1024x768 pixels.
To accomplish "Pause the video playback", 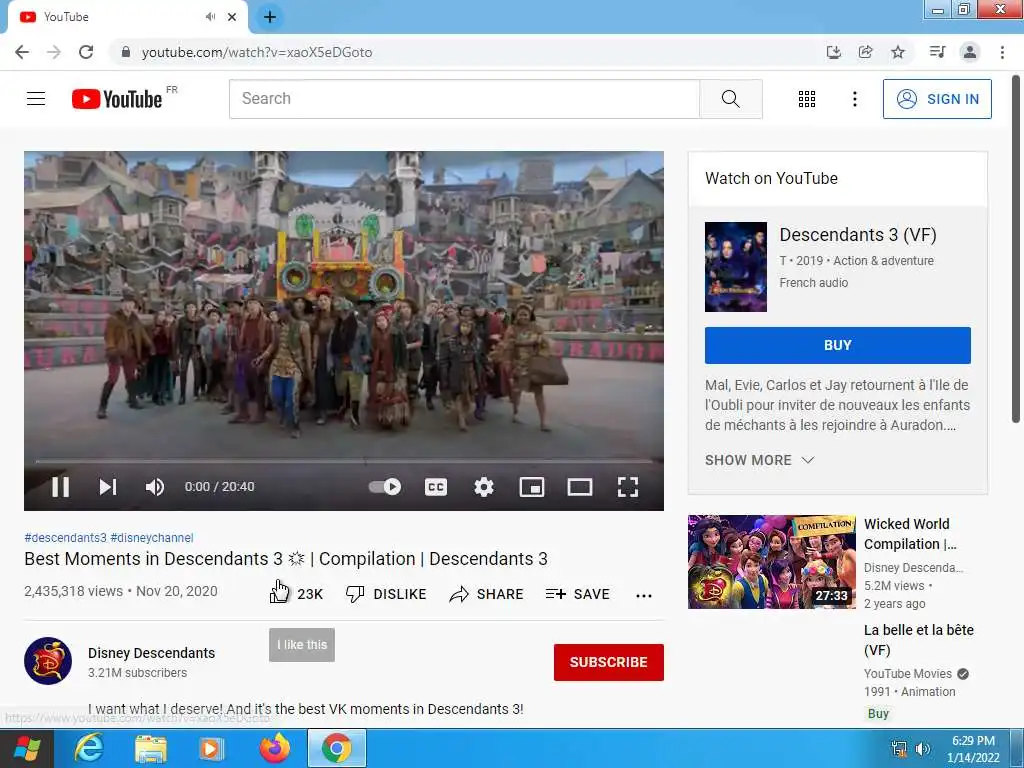I will [60, 487].
